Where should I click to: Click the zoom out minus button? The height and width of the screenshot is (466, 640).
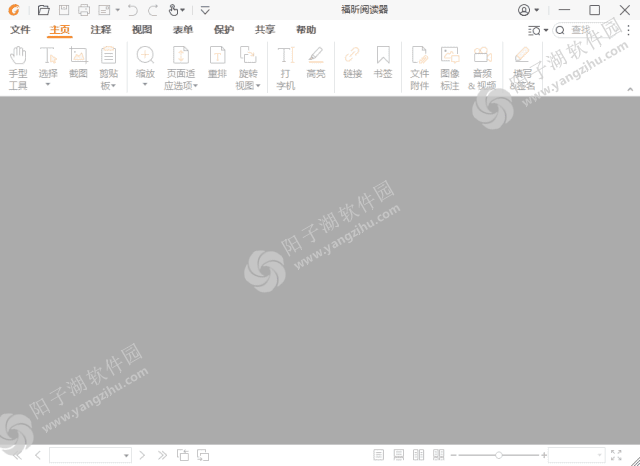(x=453, y=455)
